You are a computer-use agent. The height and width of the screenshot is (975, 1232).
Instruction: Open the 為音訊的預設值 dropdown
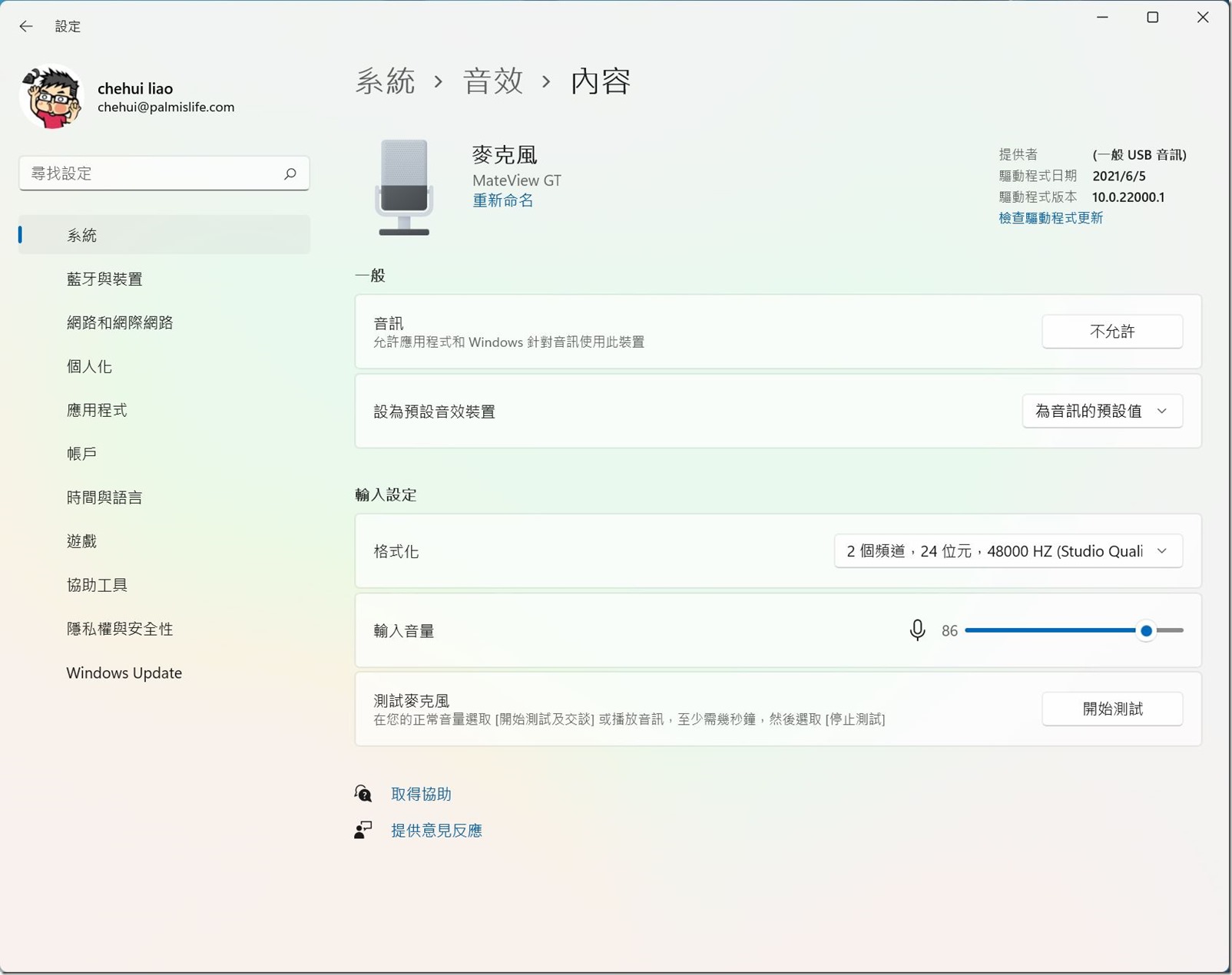pos(1101,411)
